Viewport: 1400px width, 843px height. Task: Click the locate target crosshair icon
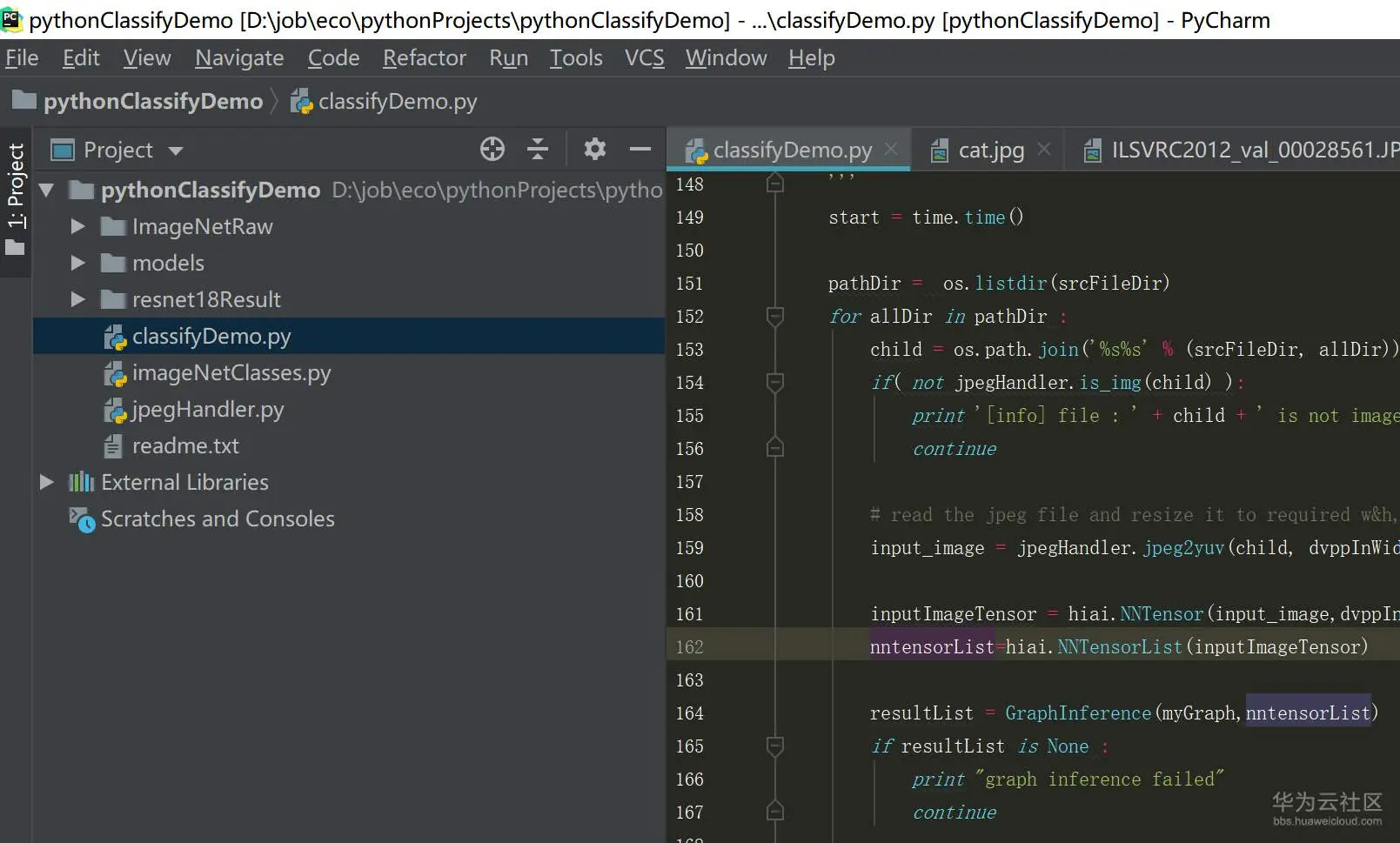[x=492, y=150]
